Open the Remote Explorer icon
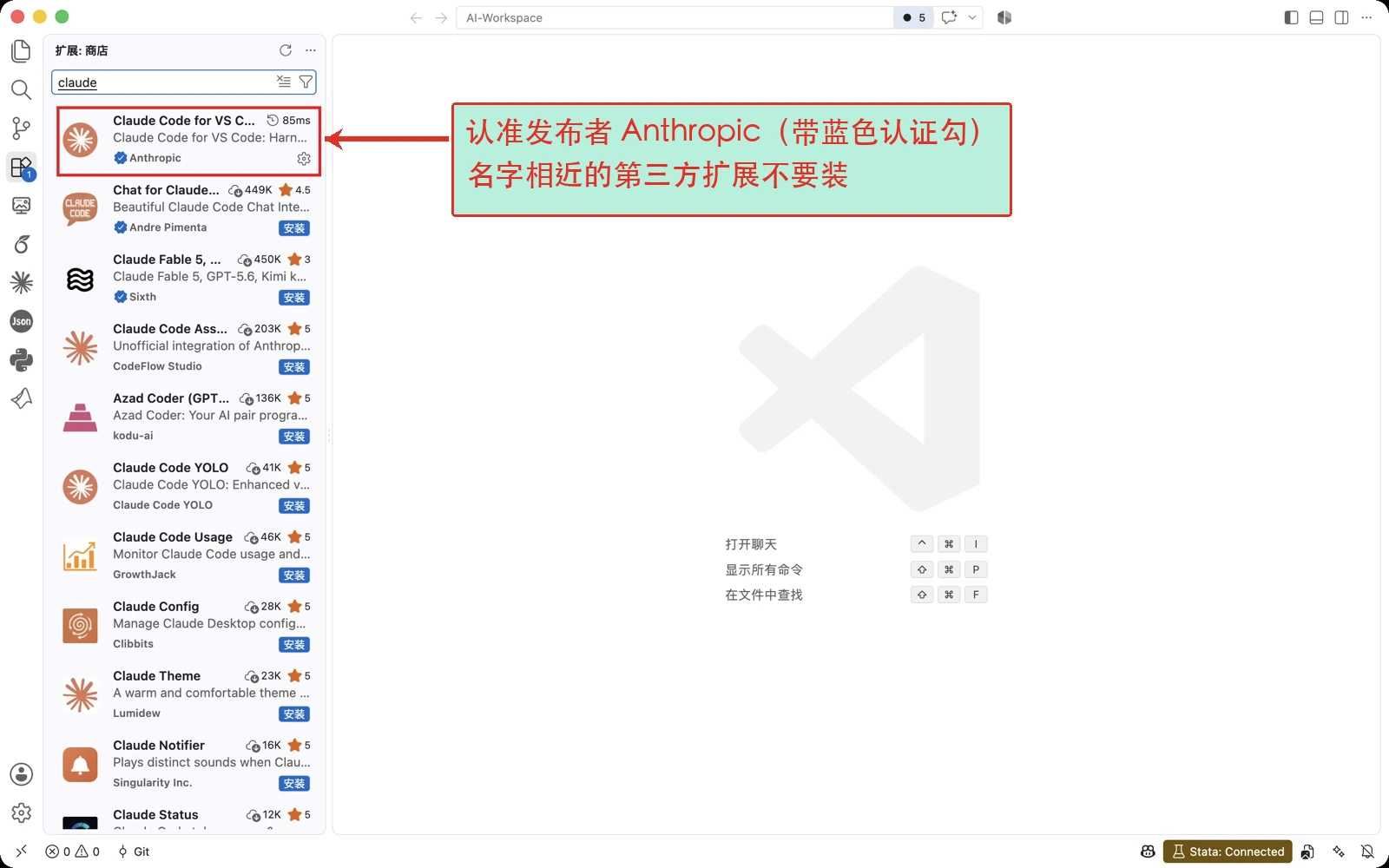This screenshot has height=868, width=1389. click(22, 206)
